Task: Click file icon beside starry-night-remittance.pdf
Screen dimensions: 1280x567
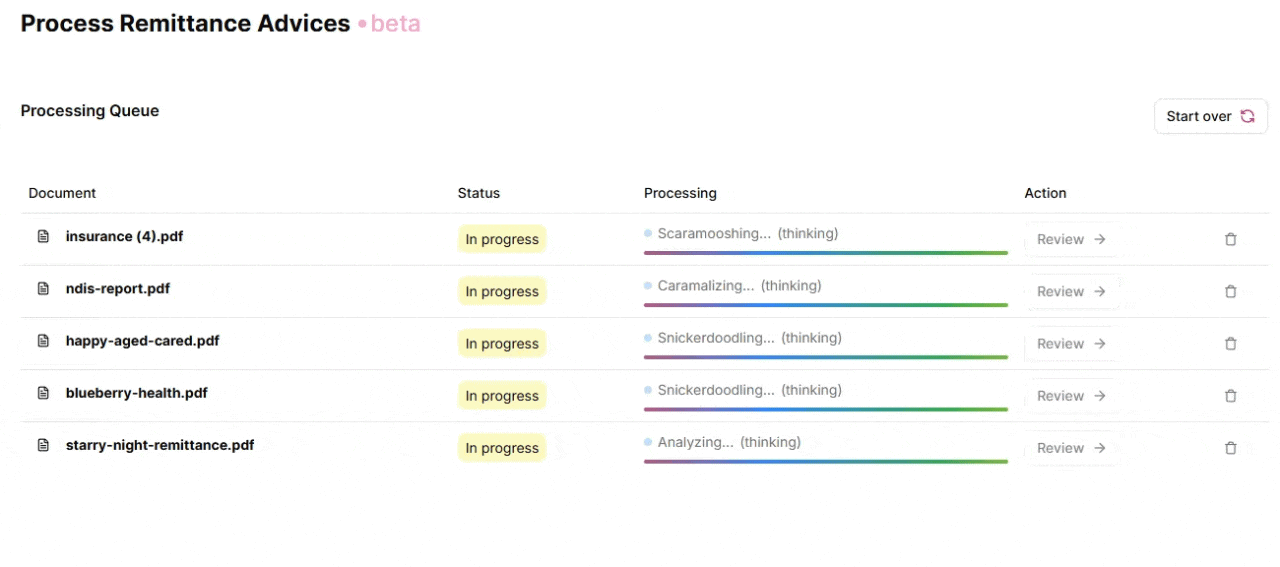Action: point(43,445)
